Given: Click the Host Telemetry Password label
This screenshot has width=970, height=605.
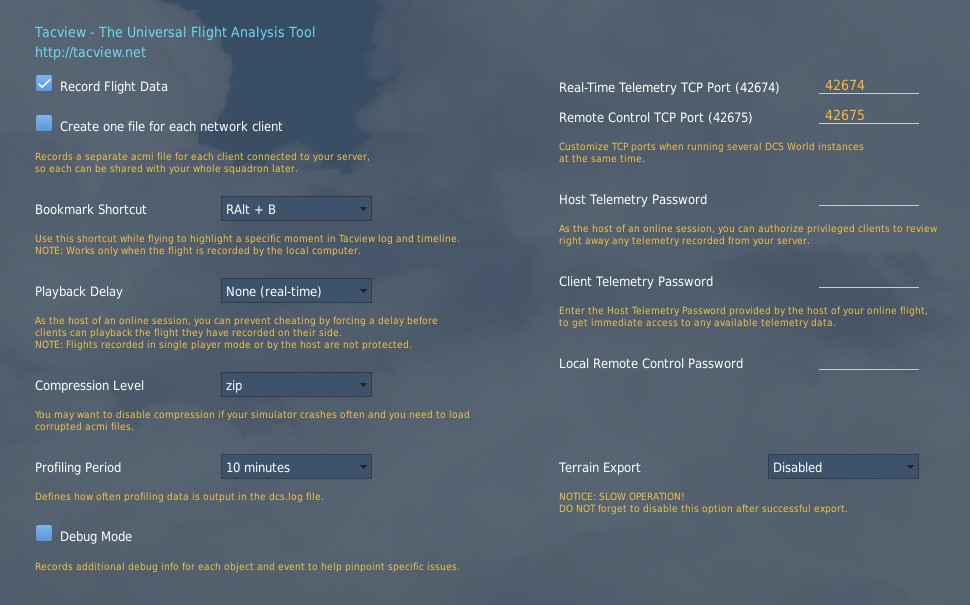Looking at the screenshot, I should coord(633,199).
